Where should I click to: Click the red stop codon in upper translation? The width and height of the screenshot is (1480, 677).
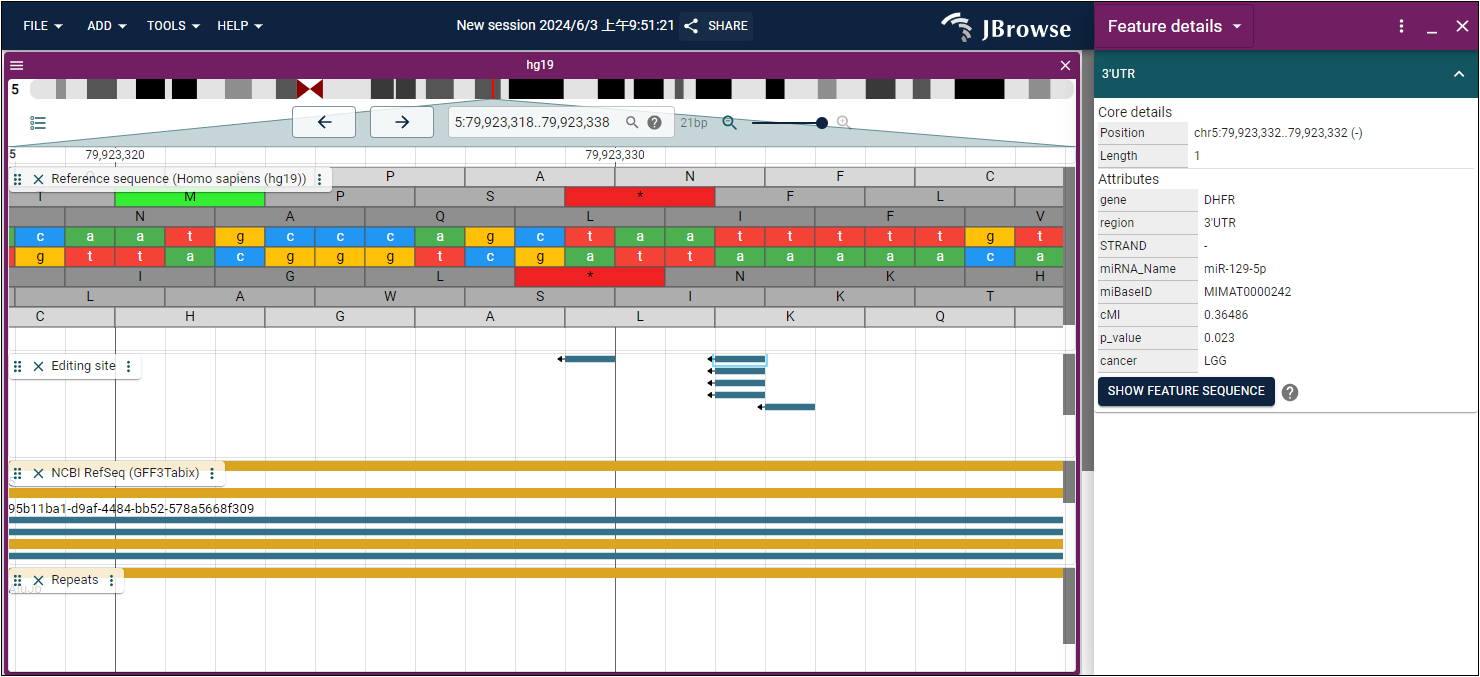(640, 197)
